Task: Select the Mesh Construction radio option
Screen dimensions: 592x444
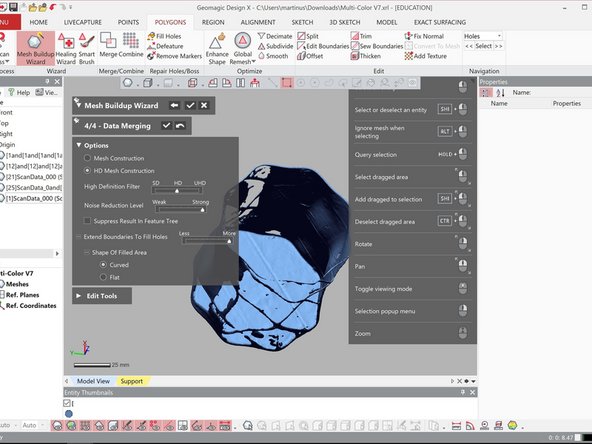Action: pyautogui.click(x=87, y=158)
